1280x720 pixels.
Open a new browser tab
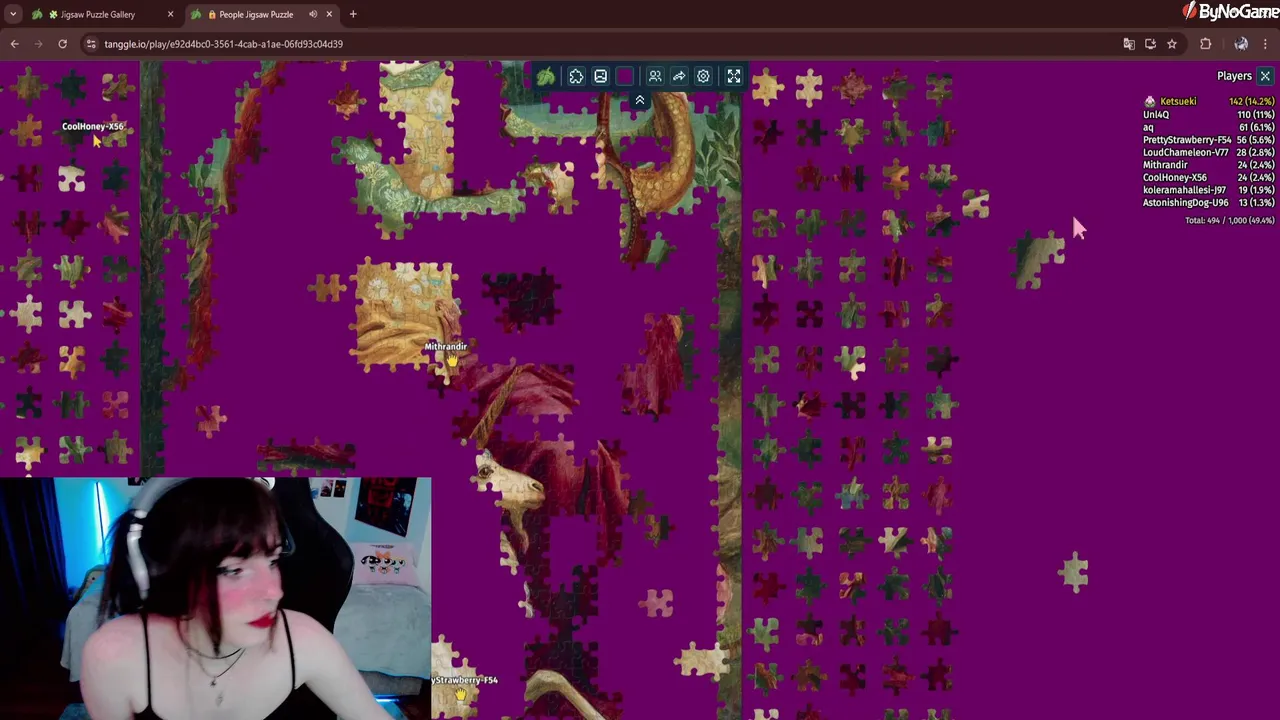point(353,14)
